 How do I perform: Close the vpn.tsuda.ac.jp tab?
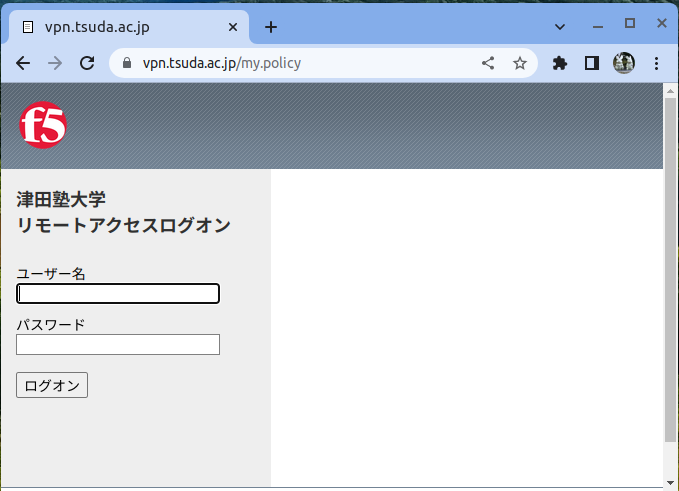tap(232, 27)
